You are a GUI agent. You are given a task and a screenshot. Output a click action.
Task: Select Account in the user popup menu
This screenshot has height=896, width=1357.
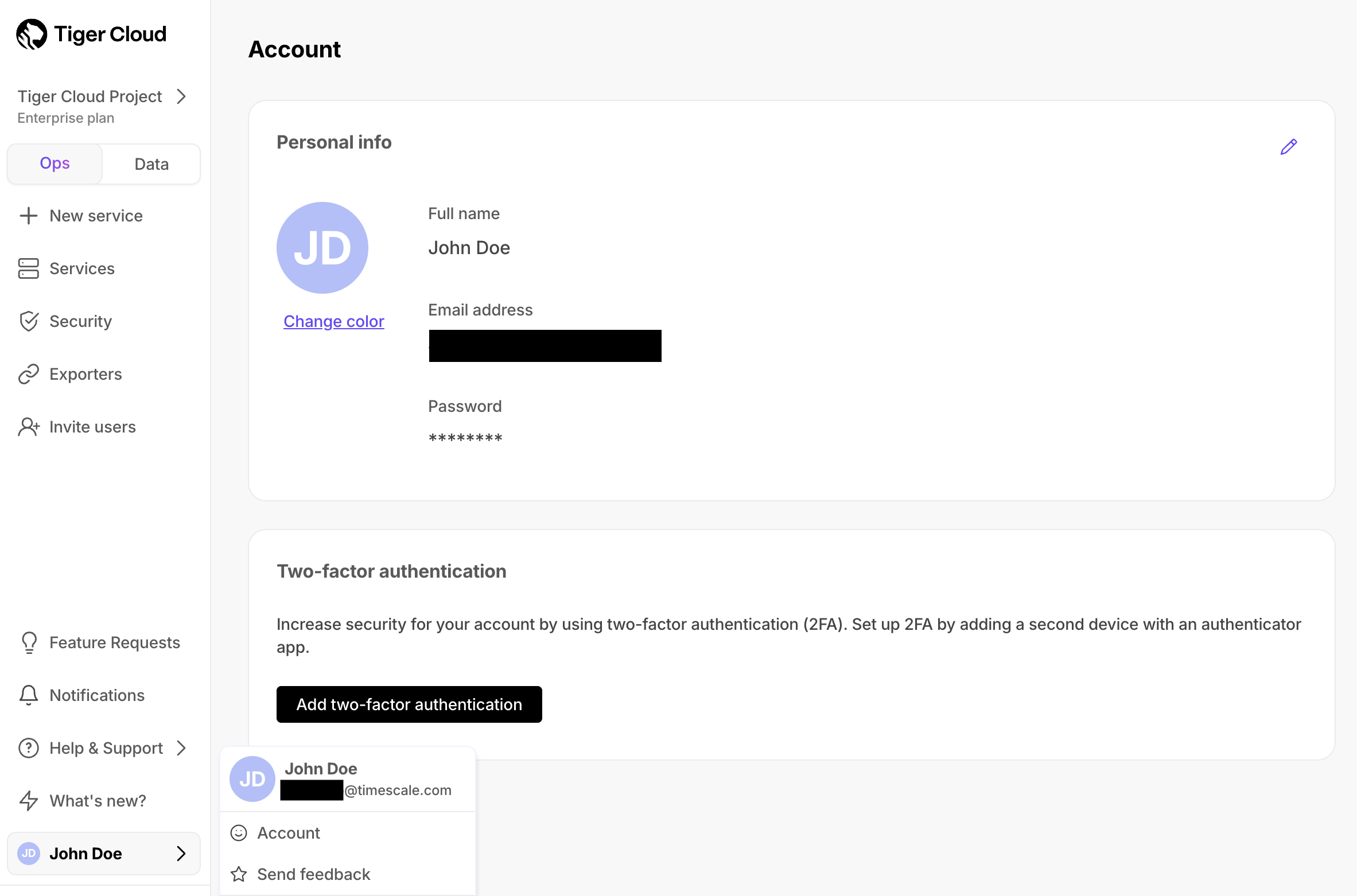point(289,833)
